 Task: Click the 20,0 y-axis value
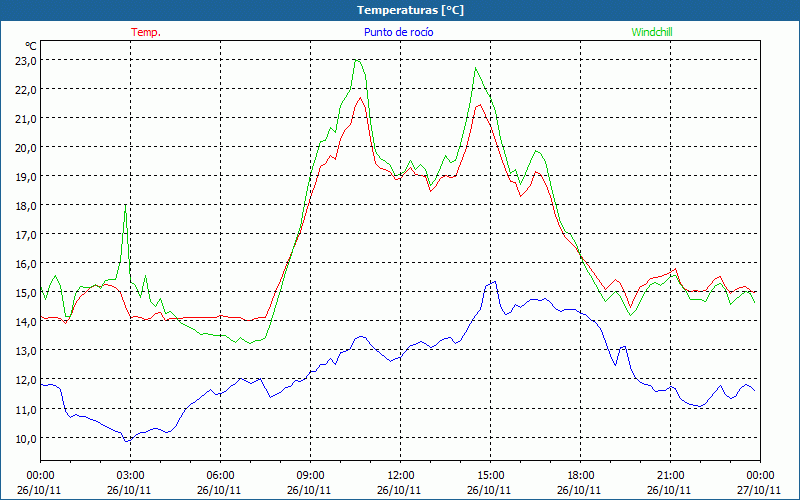click(x=26, y=147)
